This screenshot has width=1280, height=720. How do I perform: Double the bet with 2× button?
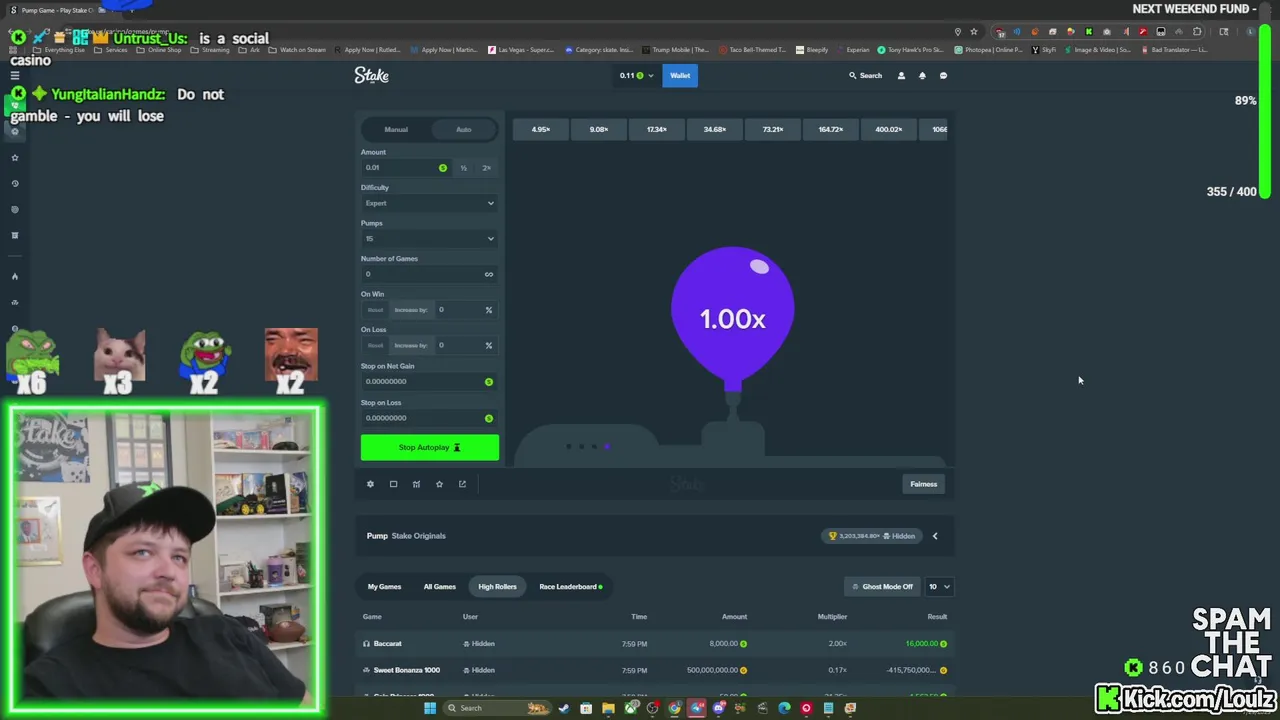tap(487, 168)
